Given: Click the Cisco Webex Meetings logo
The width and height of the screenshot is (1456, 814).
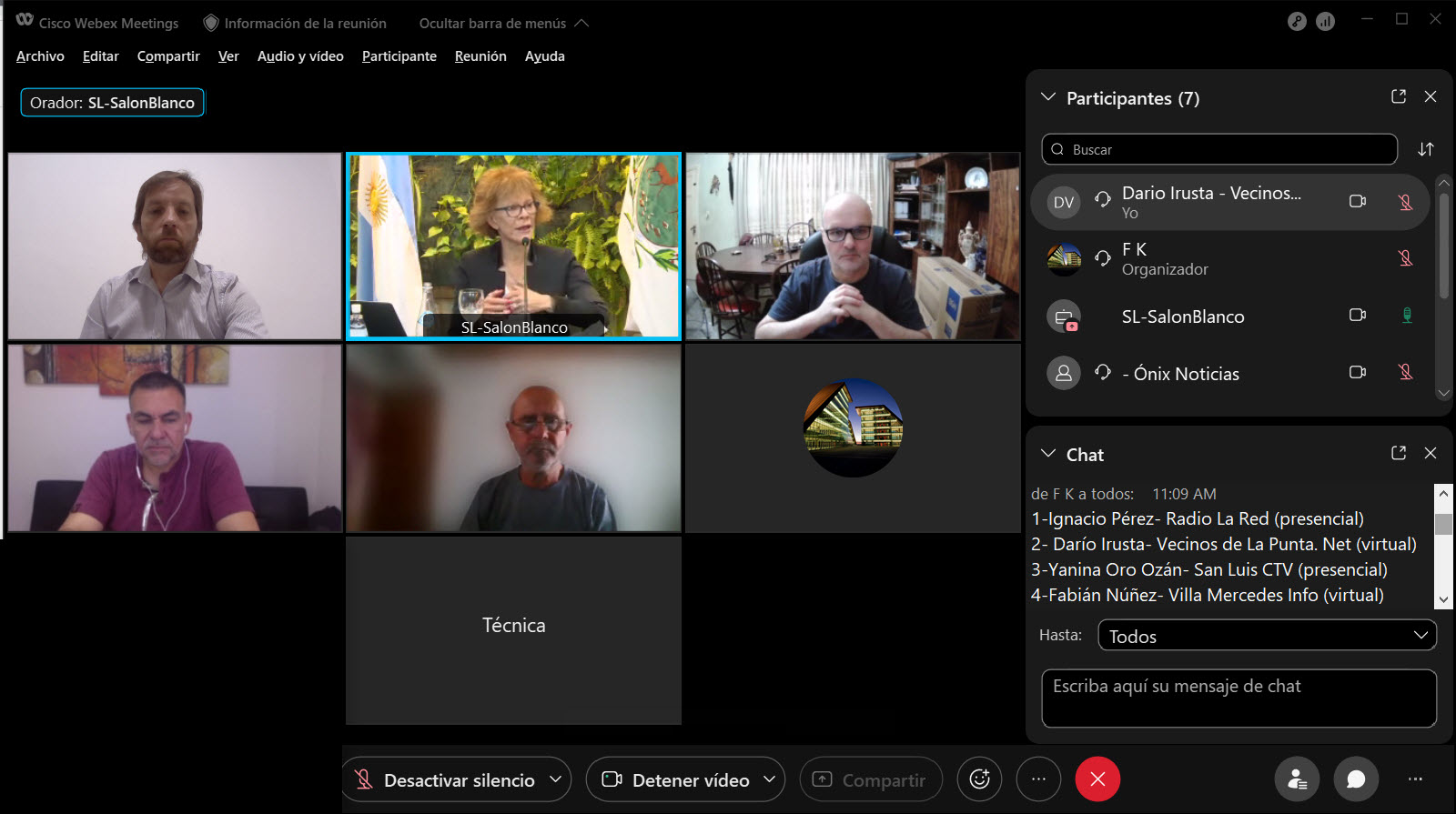Looking at the screenshot, I should pyautogui.click(x=25, y=20).
